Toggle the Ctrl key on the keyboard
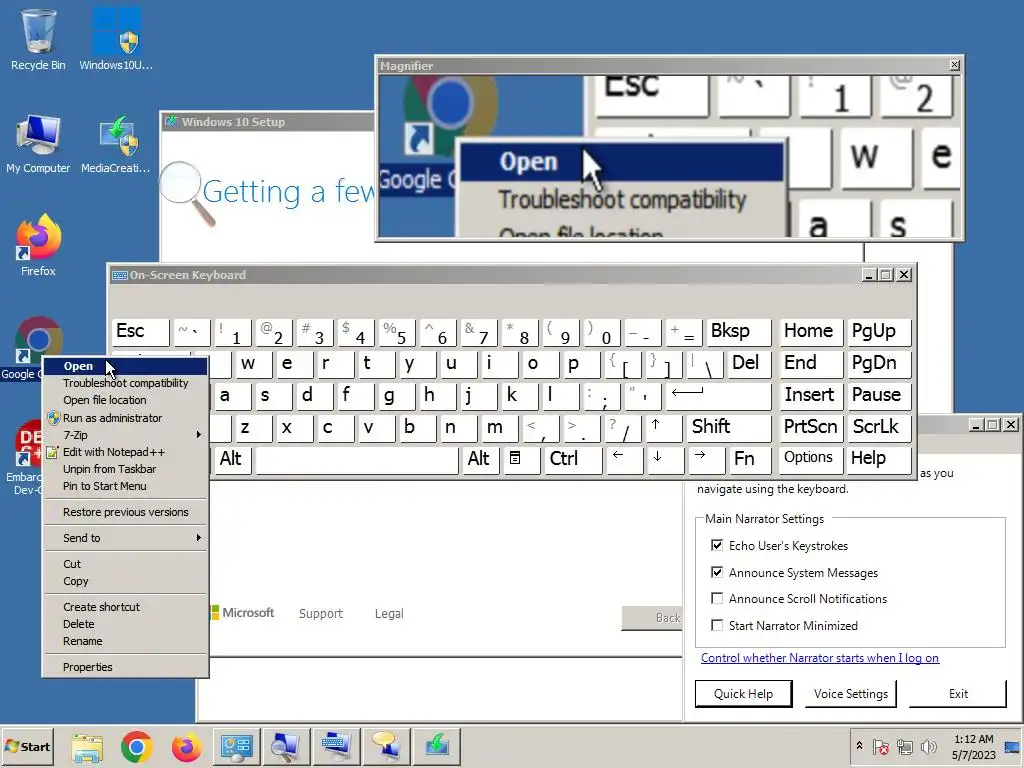The height and width of the screenshot is (768, 1024). click(572, 459)
